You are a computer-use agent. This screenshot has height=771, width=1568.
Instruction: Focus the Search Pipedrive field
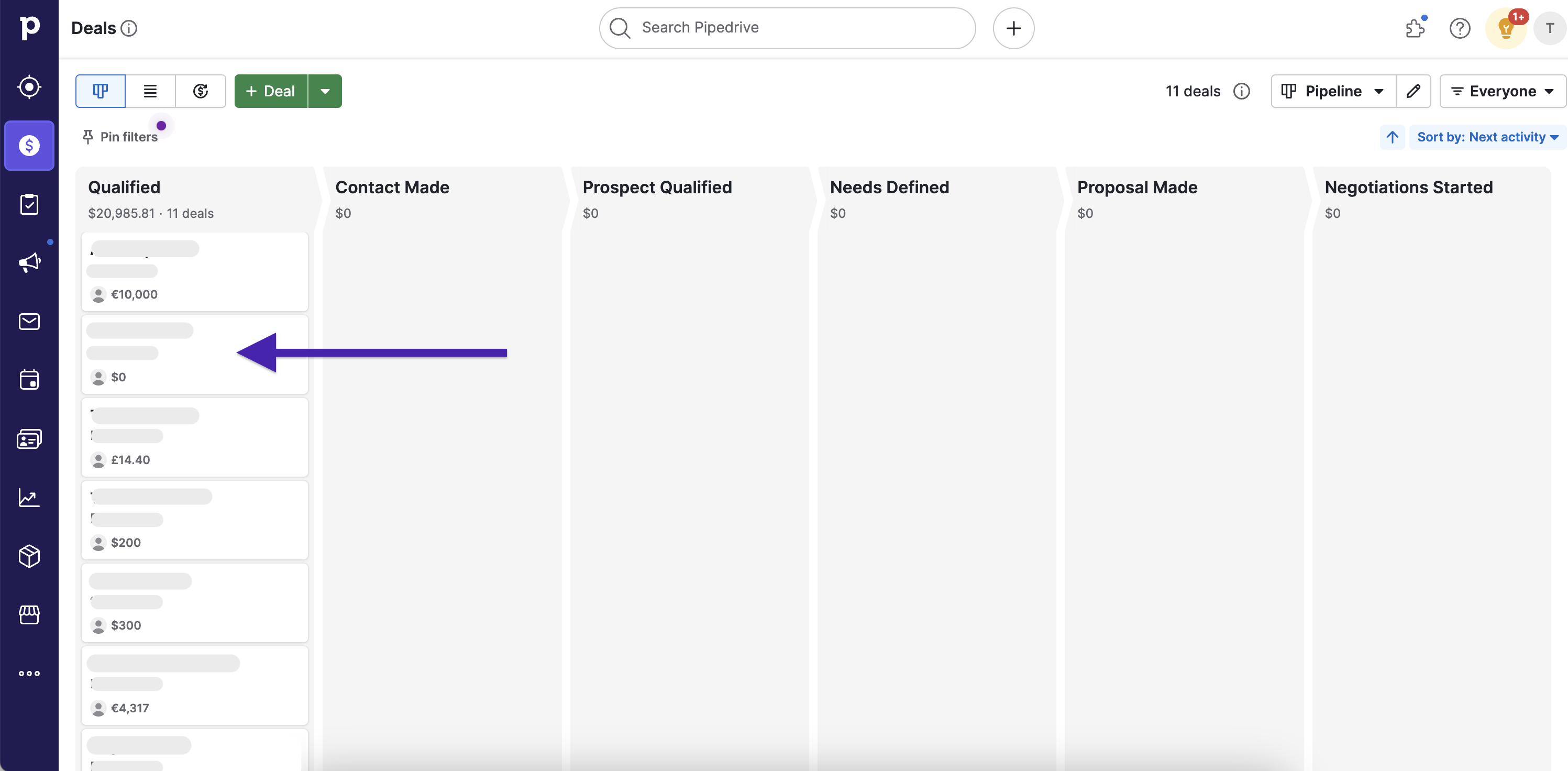click(x=787, y=28)
